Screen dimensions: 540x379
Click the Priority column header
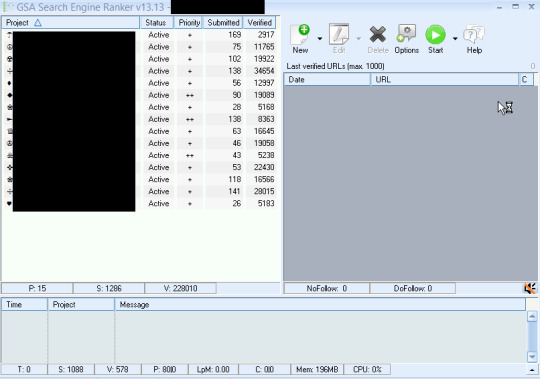point(189,23)
